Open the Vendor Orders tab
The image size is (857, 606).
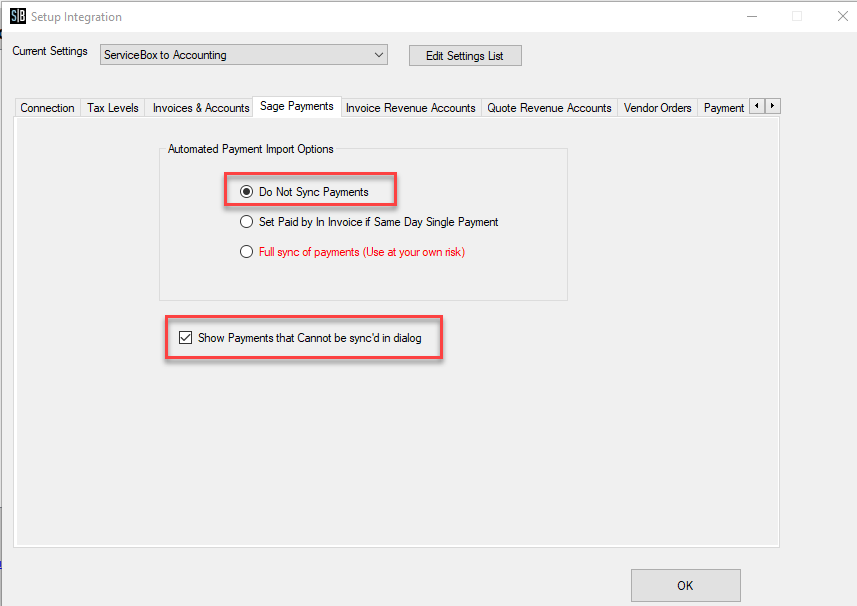pyautogui.click(x=658, y=108)
